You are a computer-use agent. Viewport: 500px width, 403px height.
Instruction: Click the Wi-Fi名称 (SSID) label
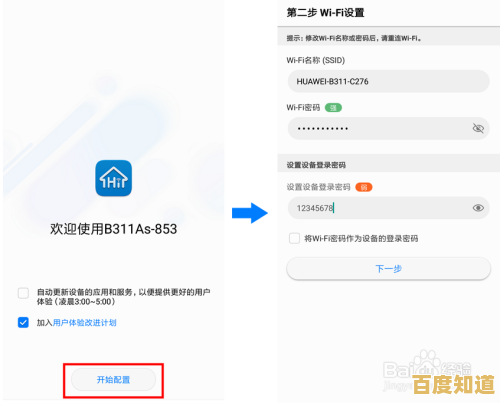(x=316, y=60)
